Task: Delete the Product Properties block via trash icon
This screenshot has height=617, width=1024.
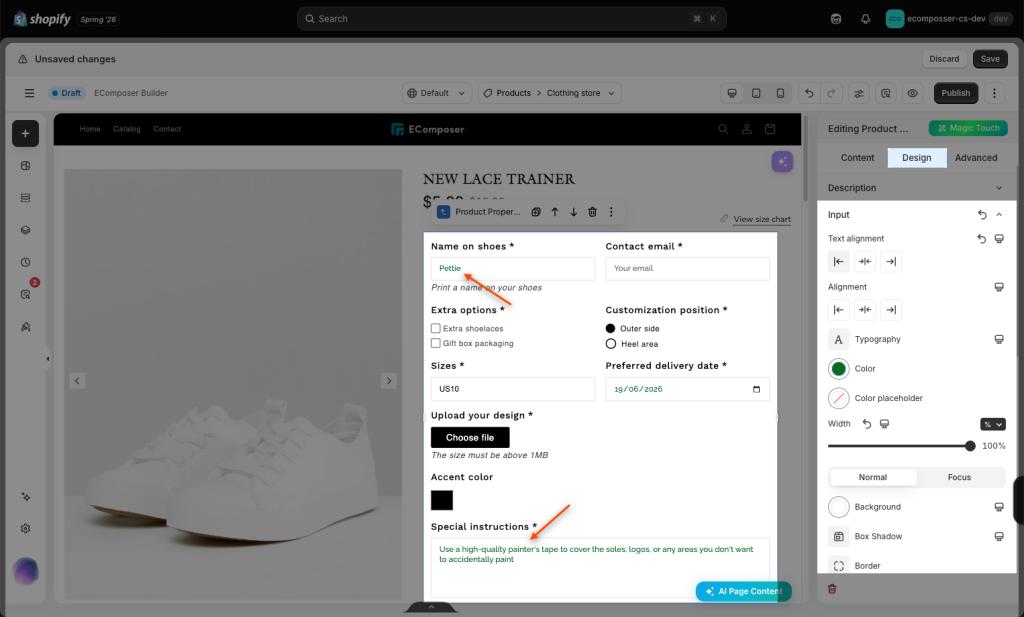Action: [592, 212]
